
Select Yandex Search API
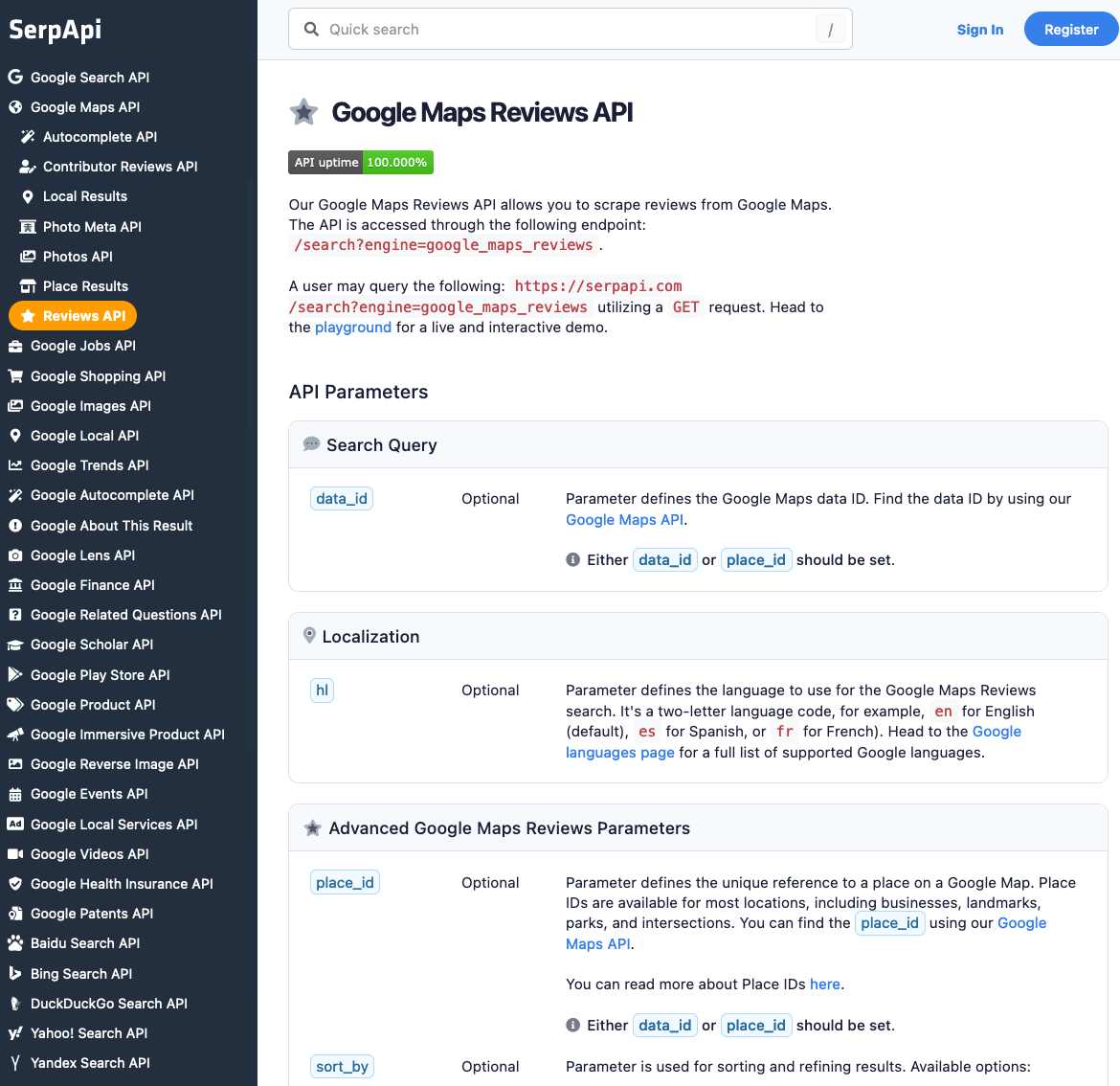click(x=90, y=1063)
